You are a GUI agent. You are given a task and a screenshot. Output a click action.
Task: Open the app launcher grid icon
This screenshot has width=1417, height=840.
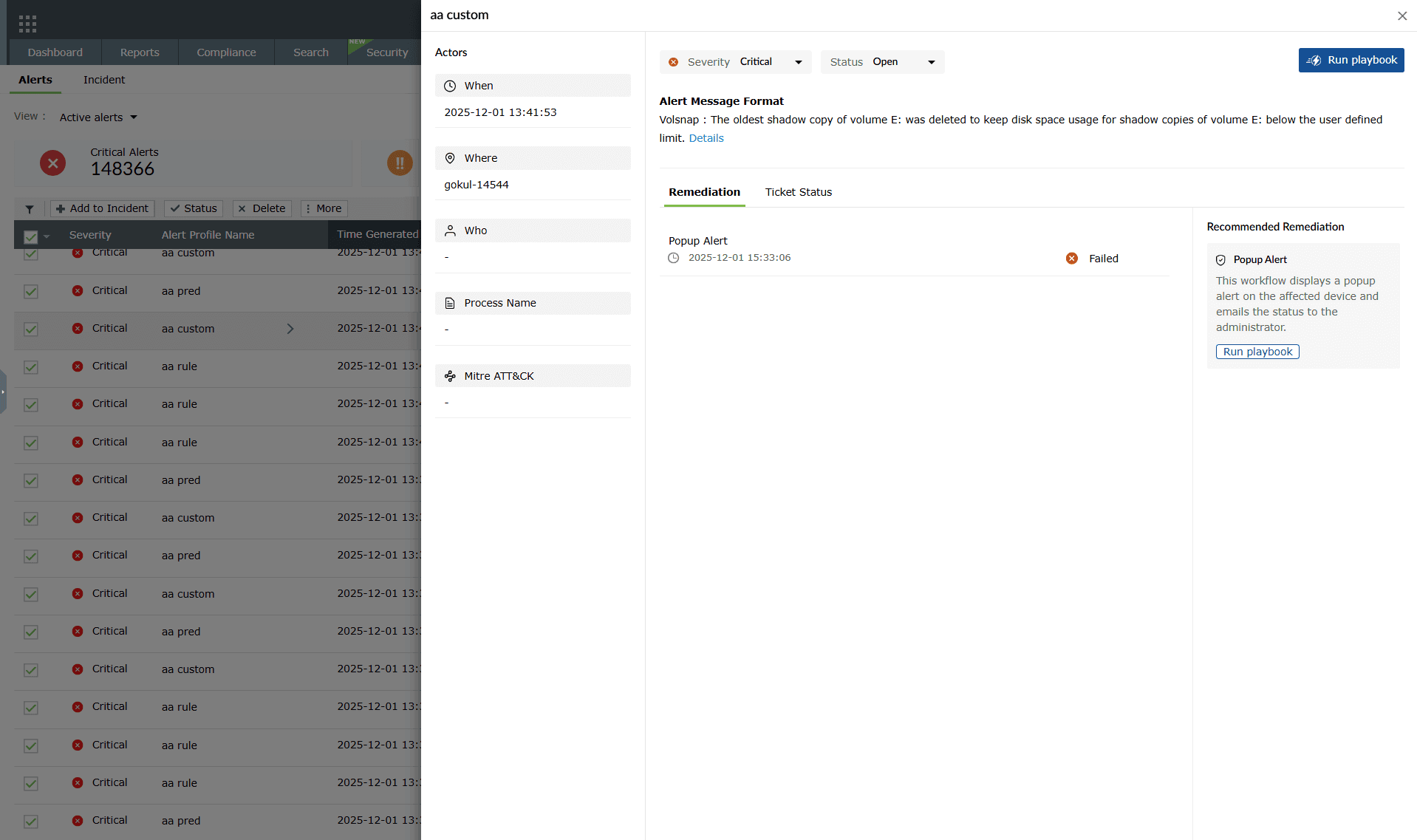coord(27,23)
